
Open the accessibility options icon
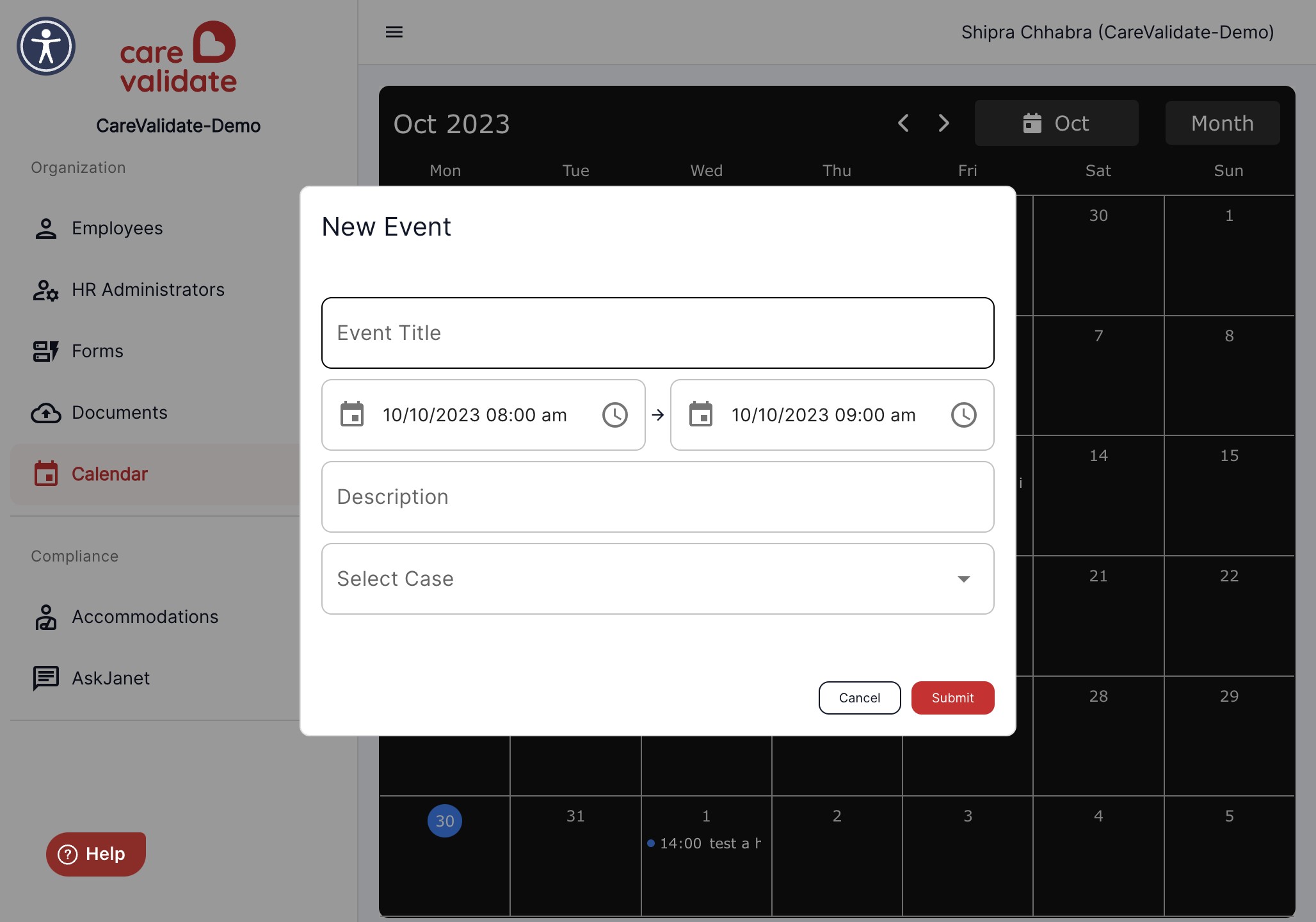46,46
